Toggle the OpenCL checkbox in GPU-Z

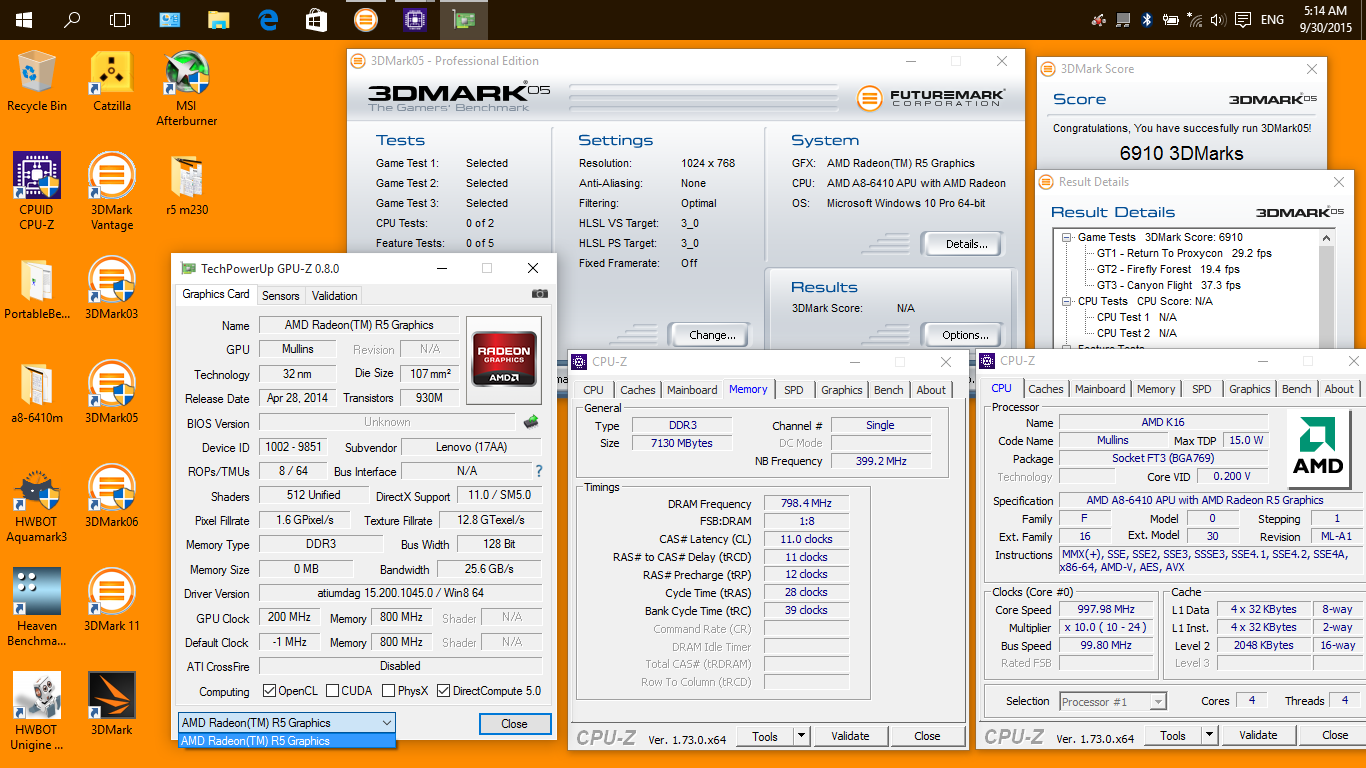pos(269,691)
